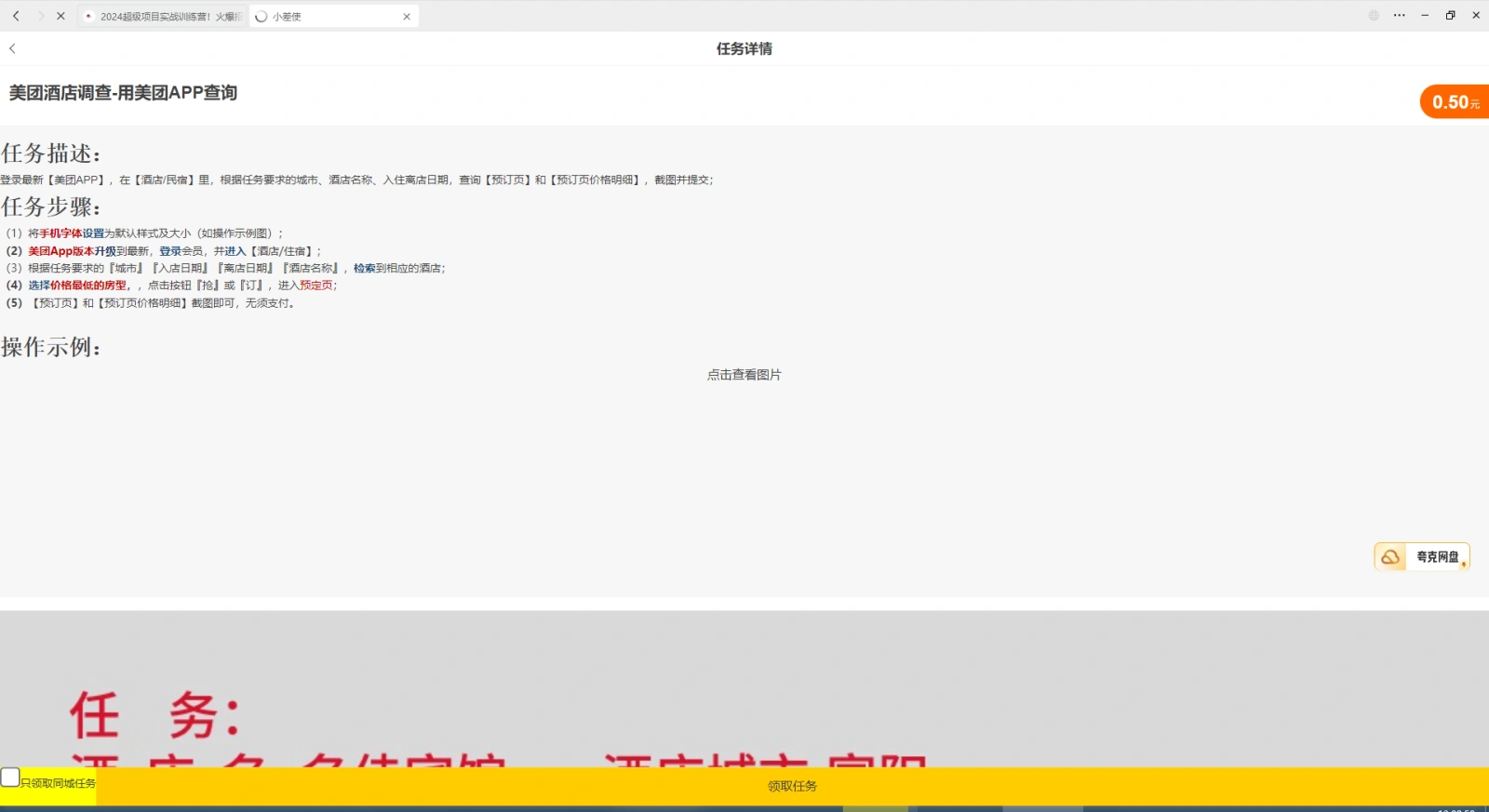
Task: Go back with browser back arrow
Action: pos(16,16)
